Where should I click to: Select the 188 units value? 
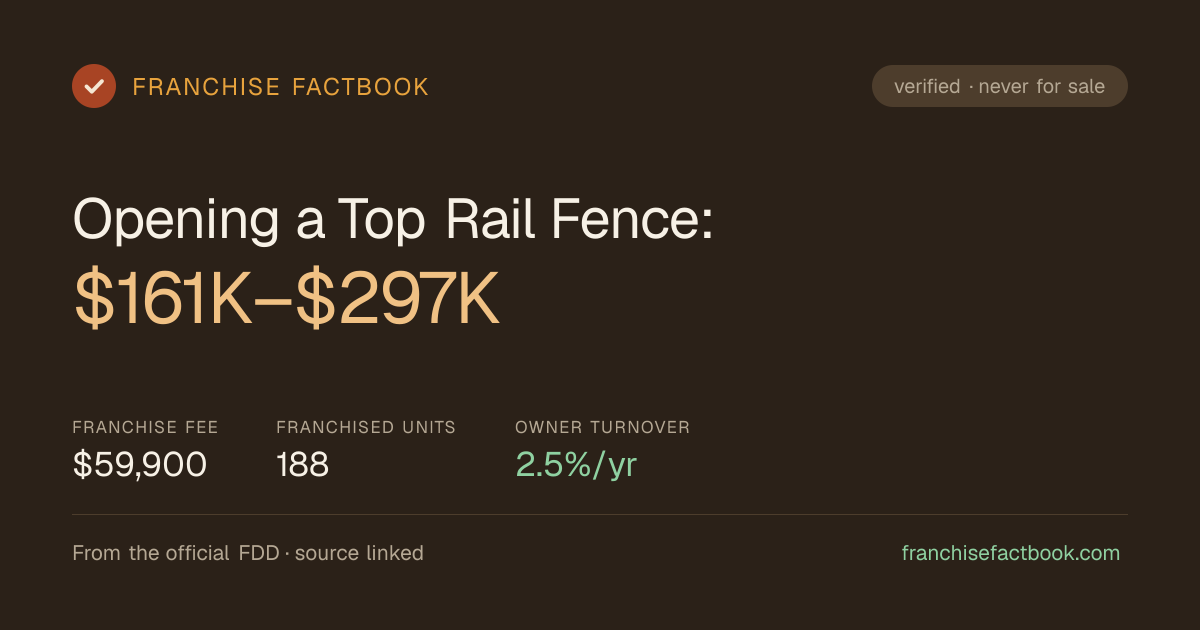coord(302,465)
